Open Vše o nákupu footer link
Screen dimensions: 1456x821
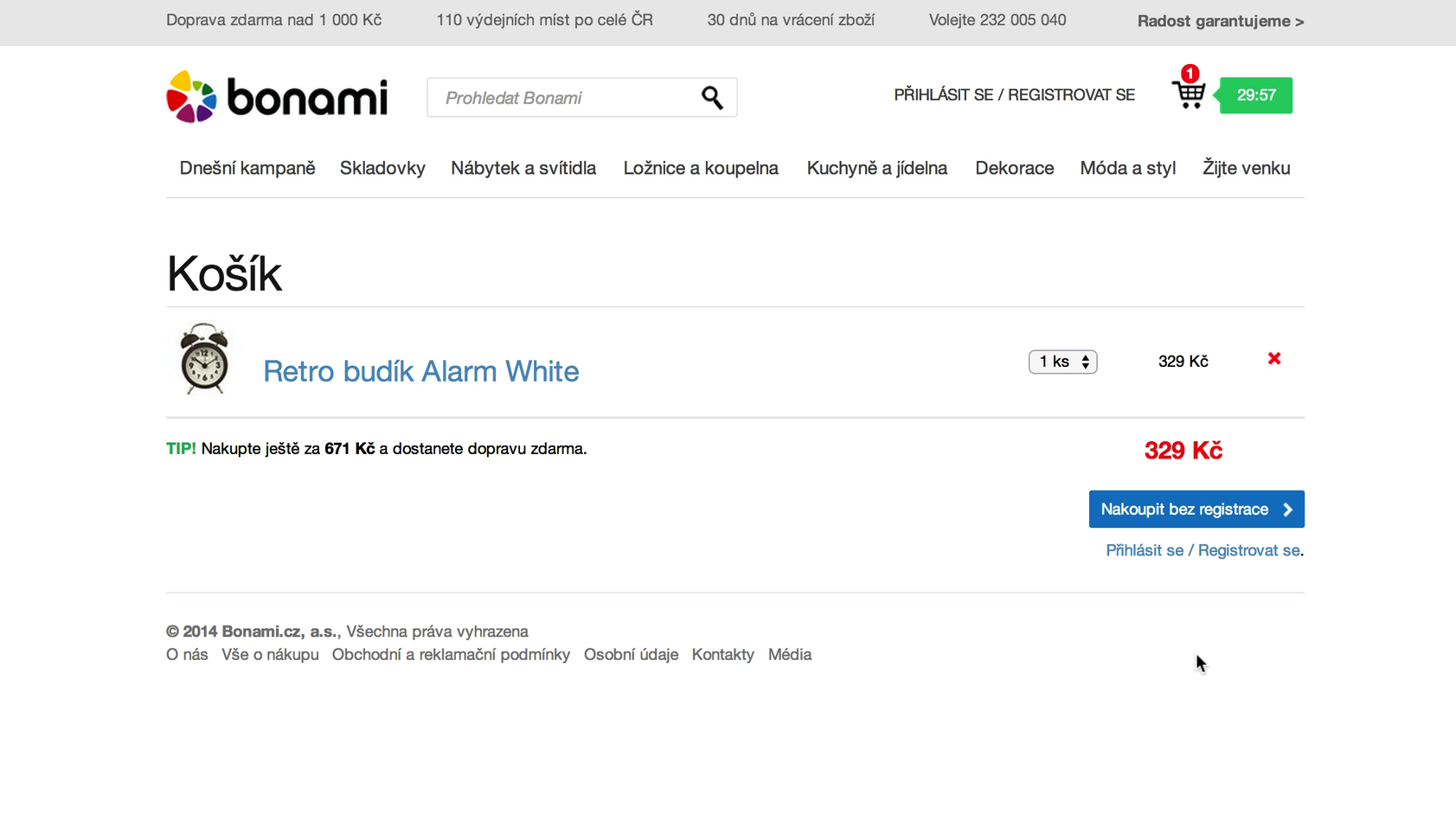[x=270, y=655]
